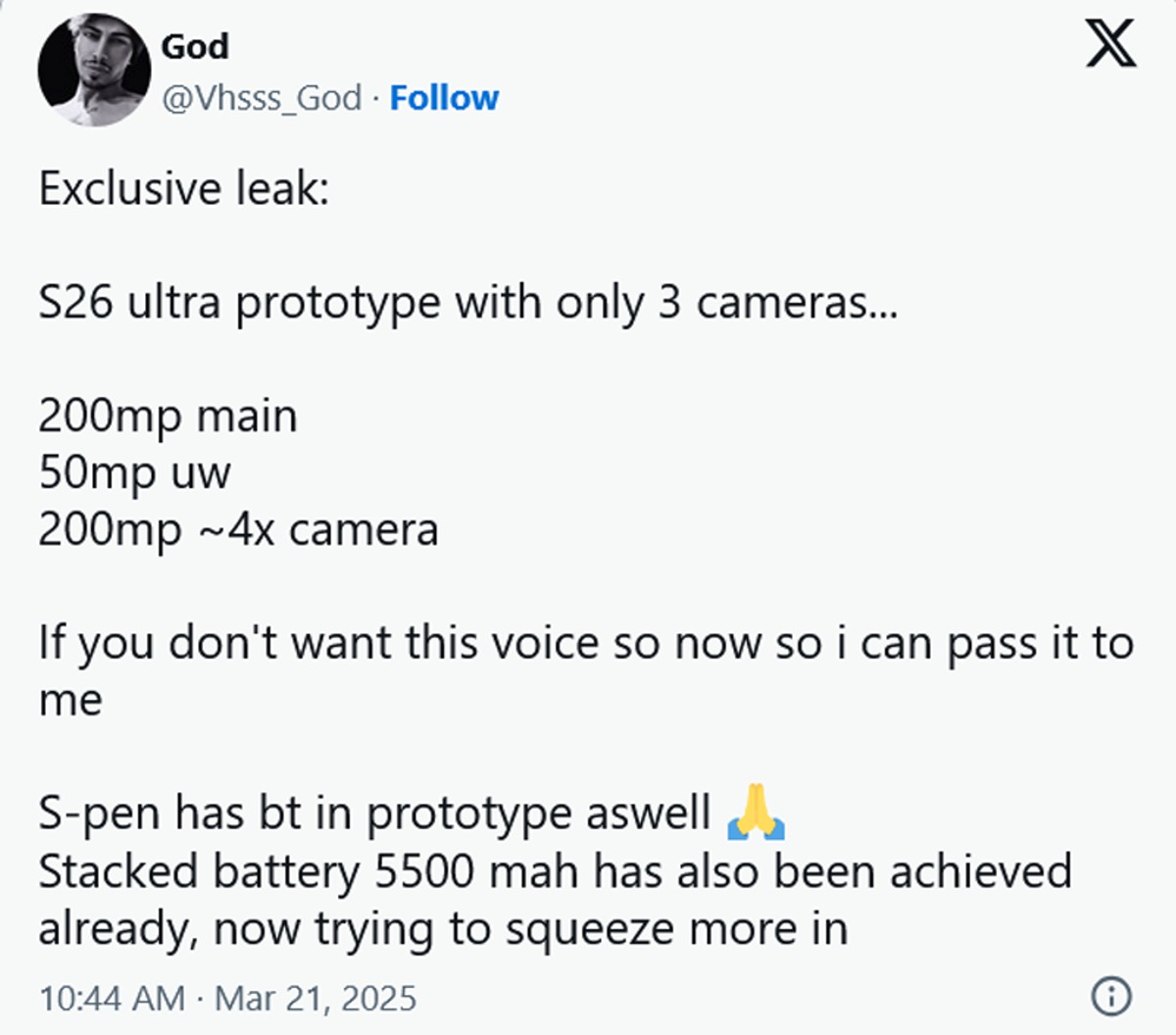
Task: Click the praying hands emoji
Action: (757, 813)
